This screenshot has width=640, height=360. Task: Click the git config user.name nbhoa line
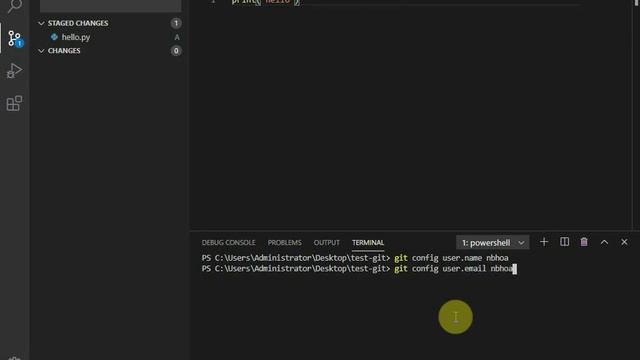coord(355,258)
